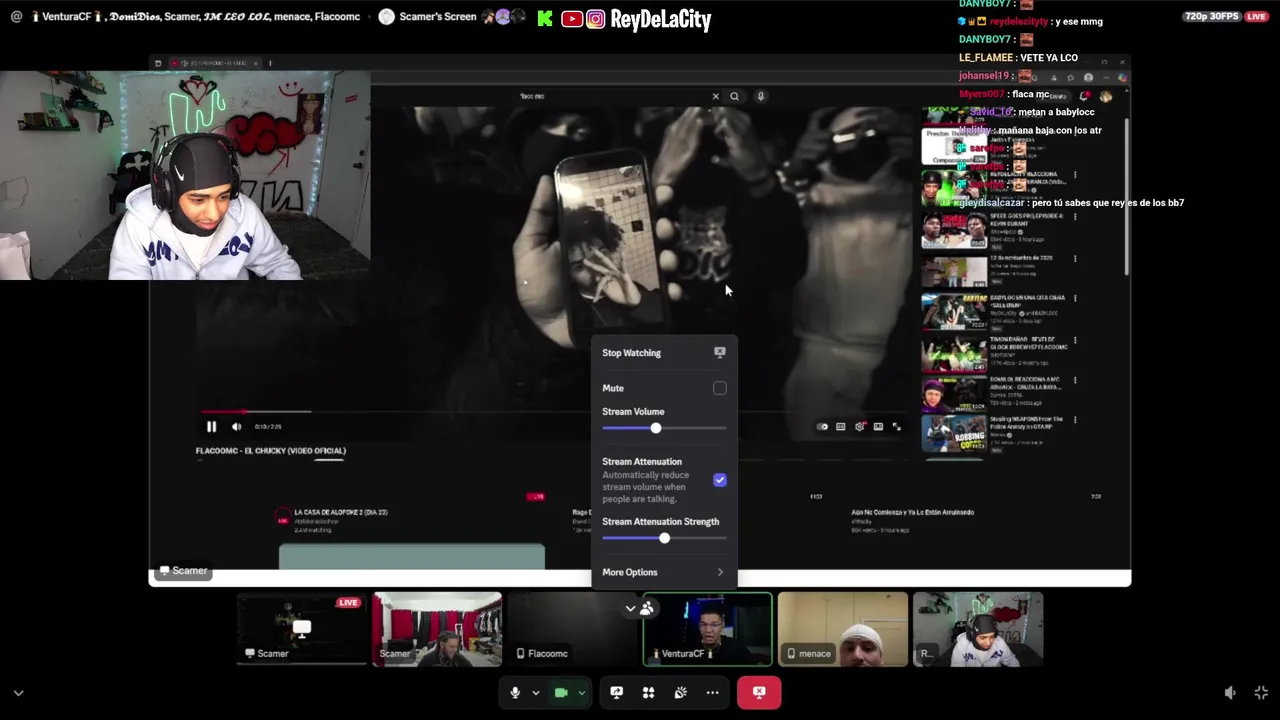The height and width of the screenshot is (720, 1280).
Task: Open camera options arrow
Action: pyautogui.click(x=581, y=692)
